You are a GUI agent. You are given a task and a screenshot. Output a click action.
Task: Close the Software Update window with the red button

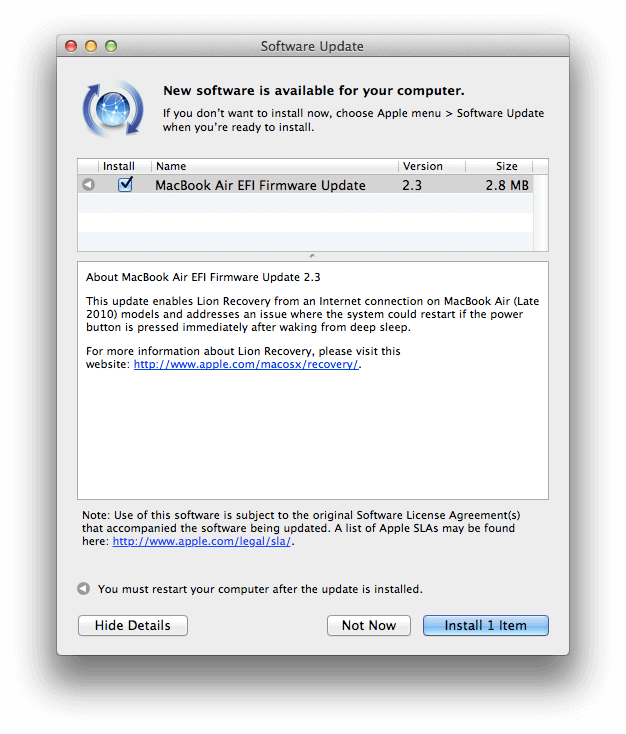(71, 46)
